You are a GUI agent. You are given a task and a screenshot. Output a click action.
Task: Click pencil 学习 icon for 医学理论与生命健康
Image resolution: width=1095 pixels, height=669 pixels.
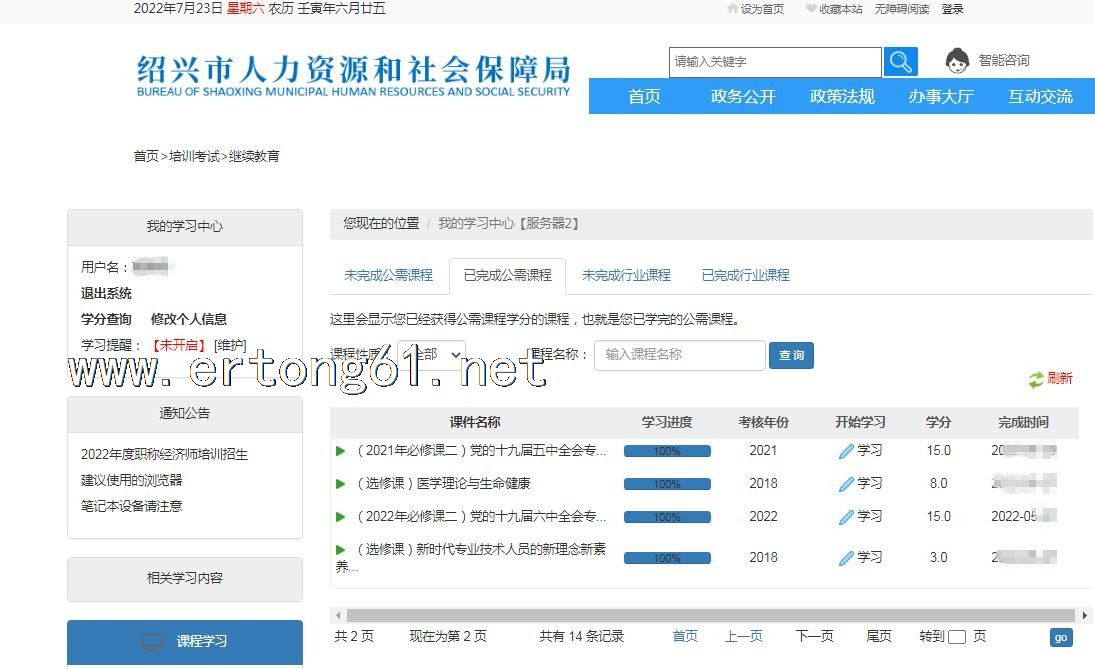847,484
